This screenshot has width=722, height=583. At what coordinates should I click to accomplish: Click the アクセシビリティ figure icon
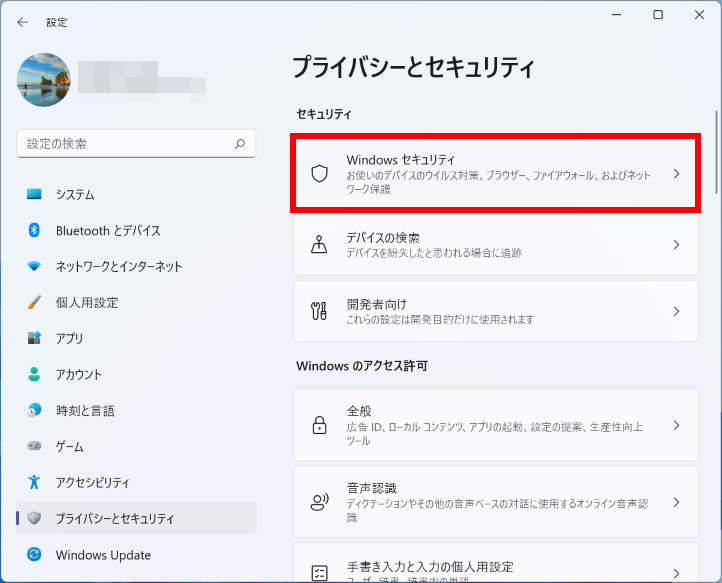tap(34, 482)
